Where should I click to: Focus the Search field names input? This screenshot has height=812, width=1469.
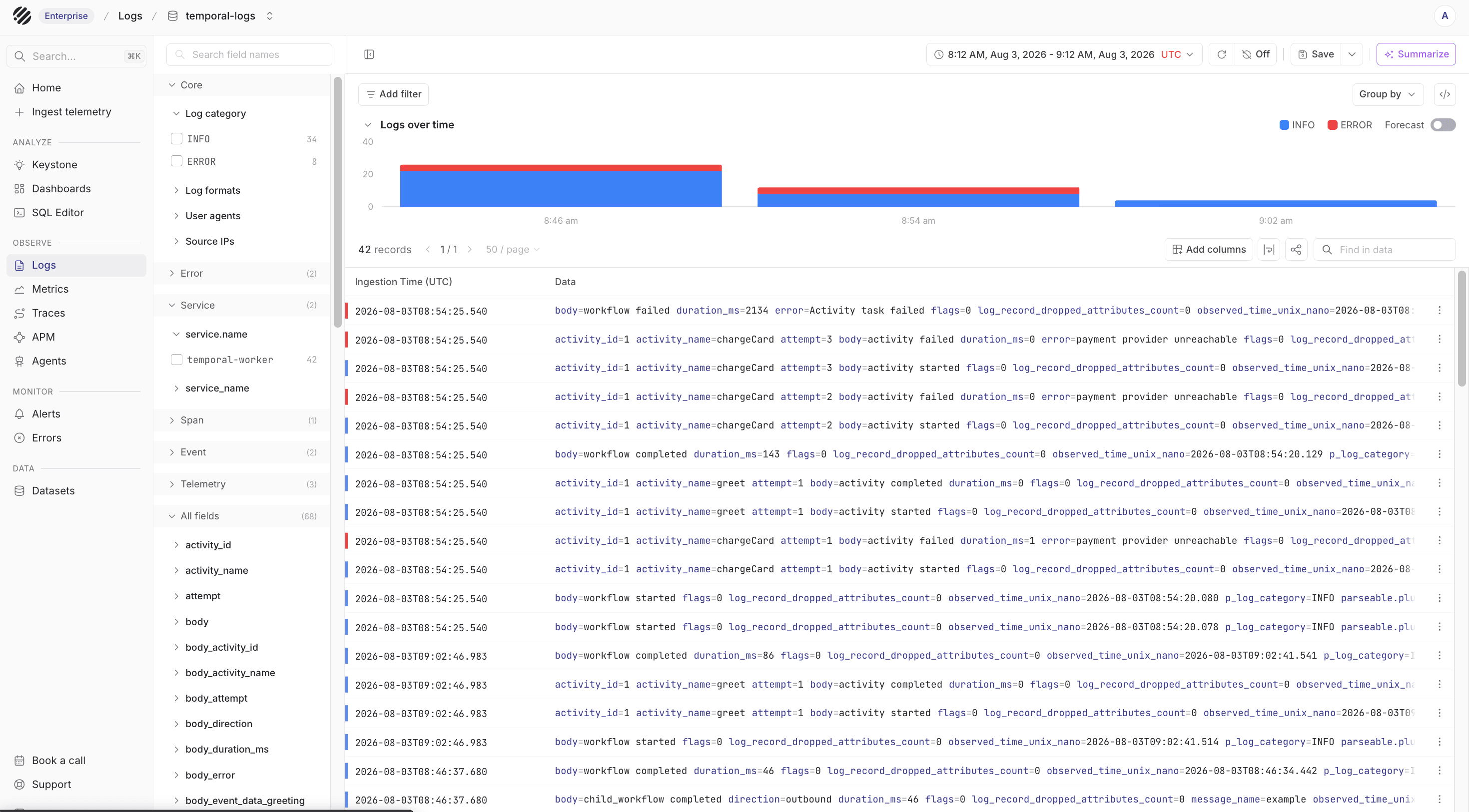click(249, 55)
